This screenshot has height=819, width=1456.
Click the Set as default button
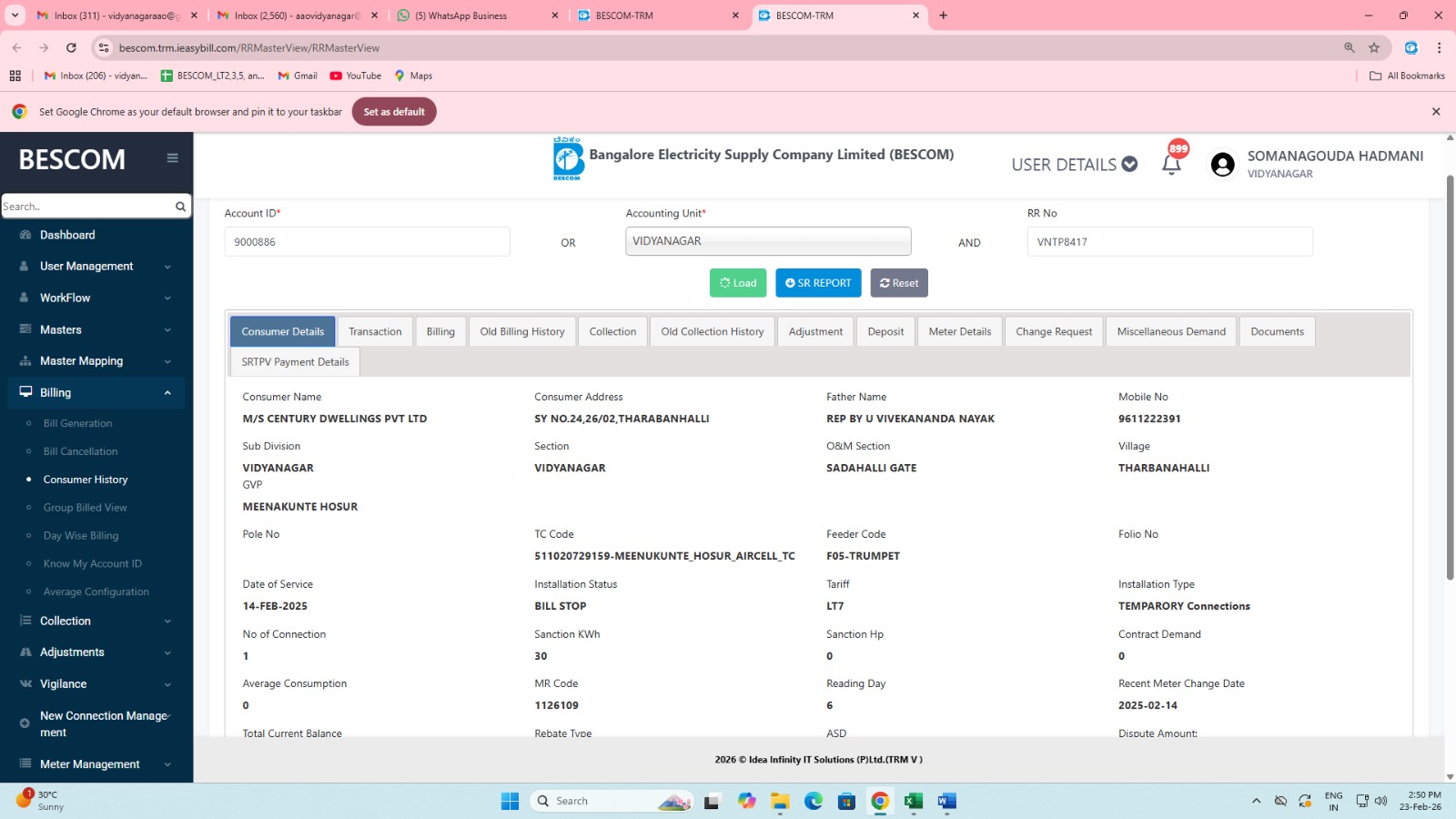tap(394, 112)
